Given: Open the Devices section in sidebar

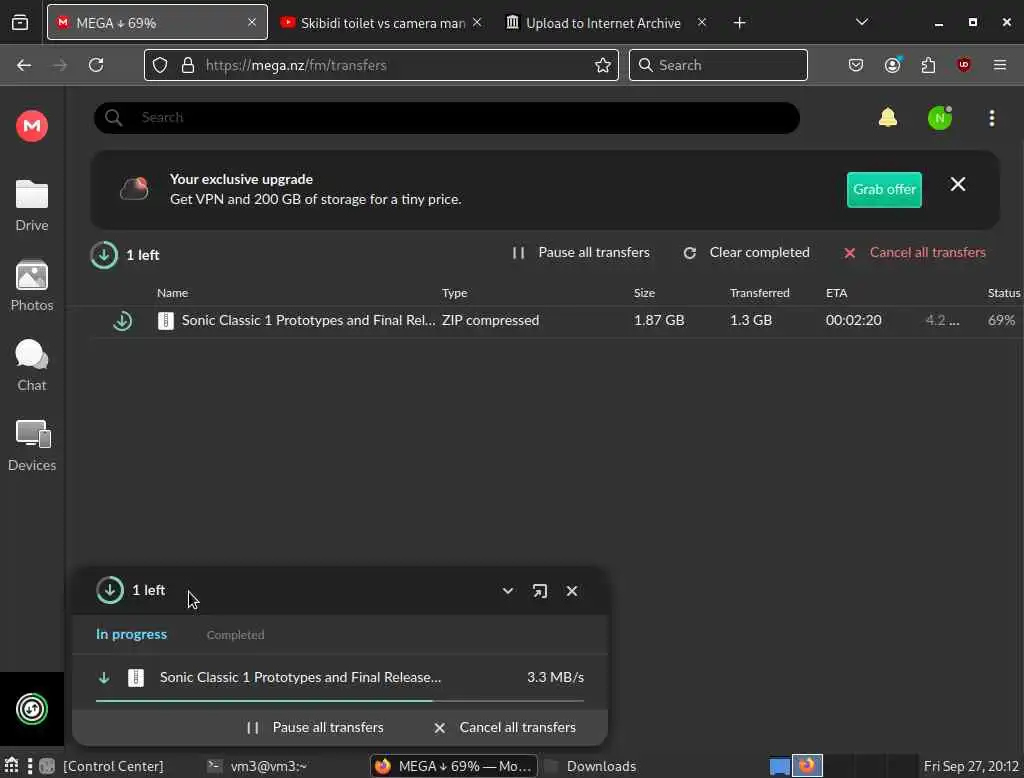Looking at the screenshot, I should (32, 446).
